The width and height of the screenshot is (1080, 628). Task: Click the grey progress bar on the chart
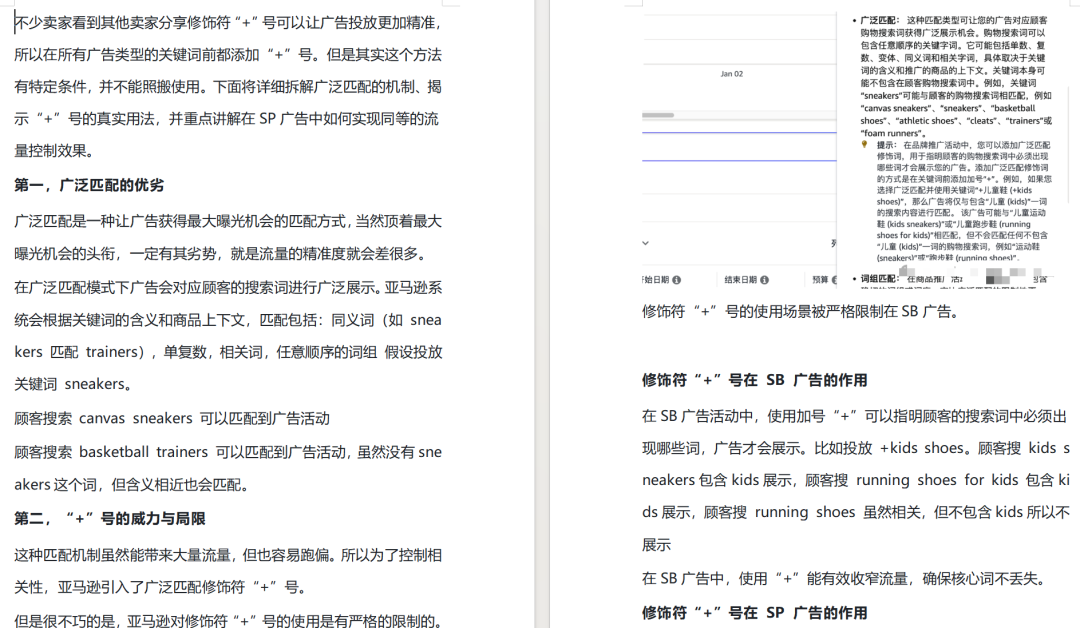656,115
